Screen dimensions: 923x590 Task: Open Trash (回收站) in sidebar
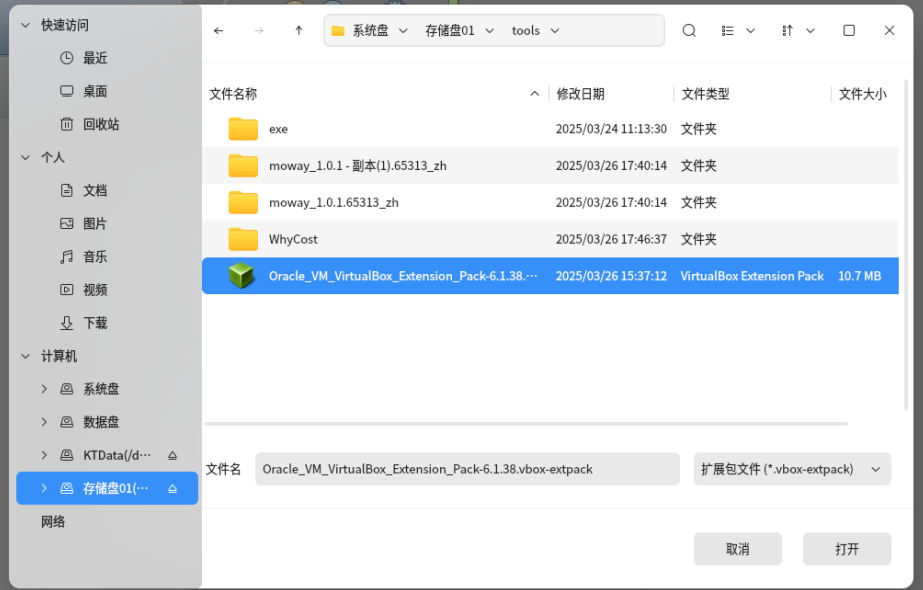(101, 124)
